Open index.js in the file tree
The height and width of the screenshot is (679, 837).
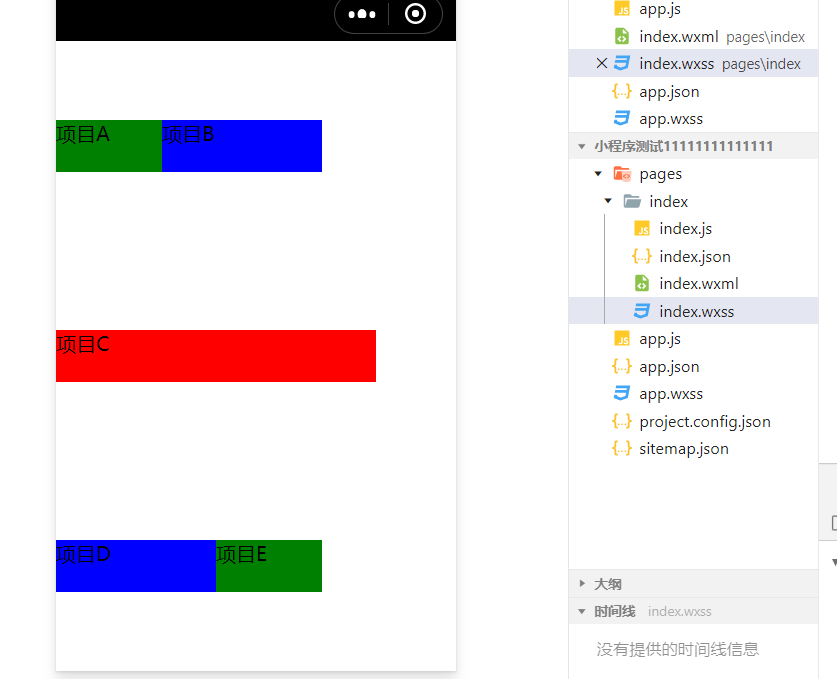[685, 229]
